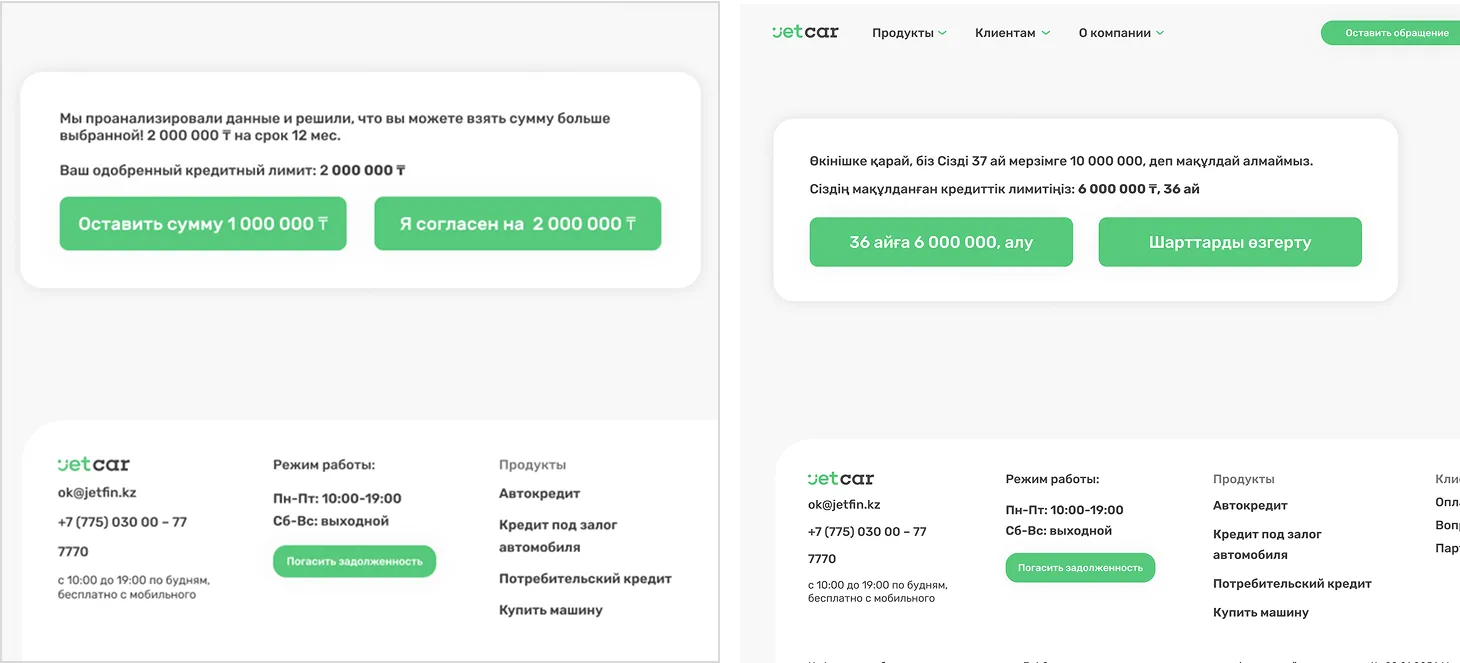The height and width of the screenshot is (663, 1460).
Task: Open the Автокредит link in left footer
Action: tap(539, 493)
